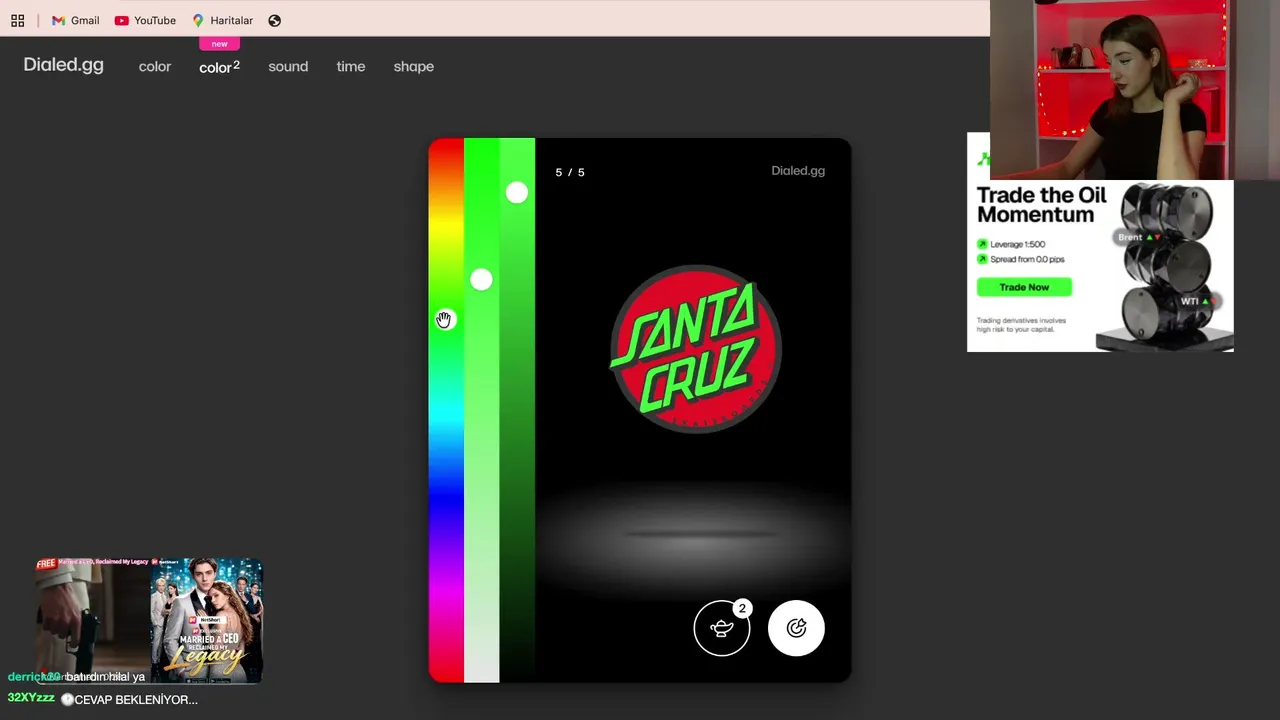
Task: Click the hint count badge showing 2
Action: [x=742, y=608]
